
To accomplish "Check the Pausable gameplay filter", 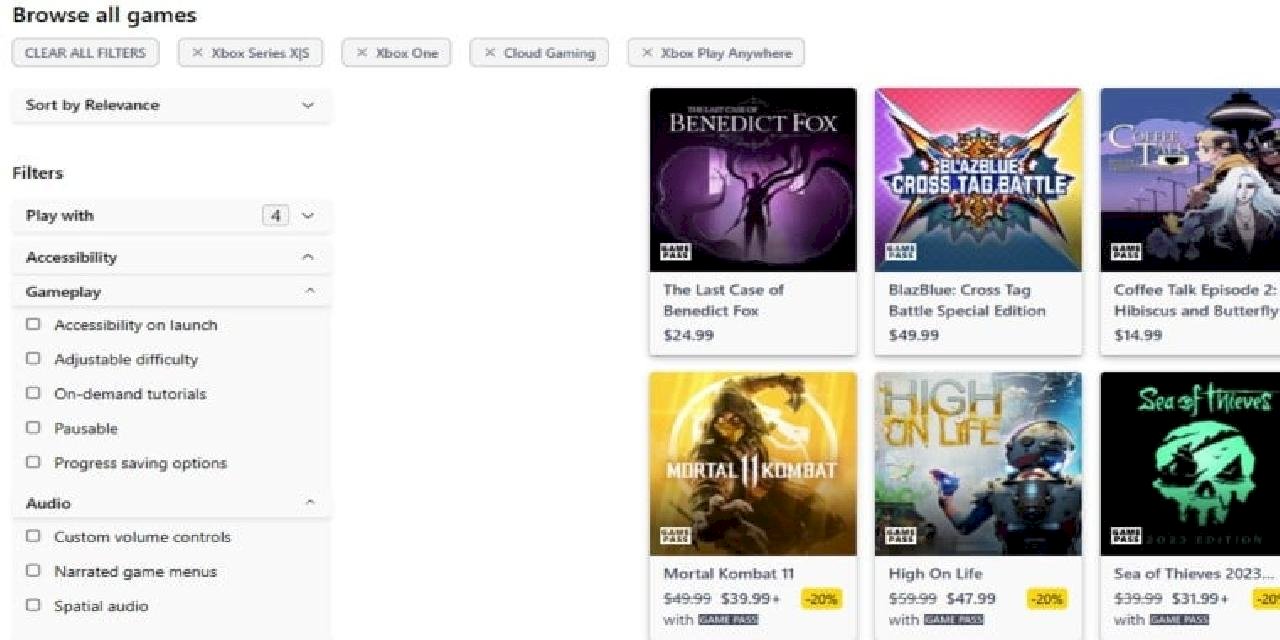I will click(x=32, y=427).
